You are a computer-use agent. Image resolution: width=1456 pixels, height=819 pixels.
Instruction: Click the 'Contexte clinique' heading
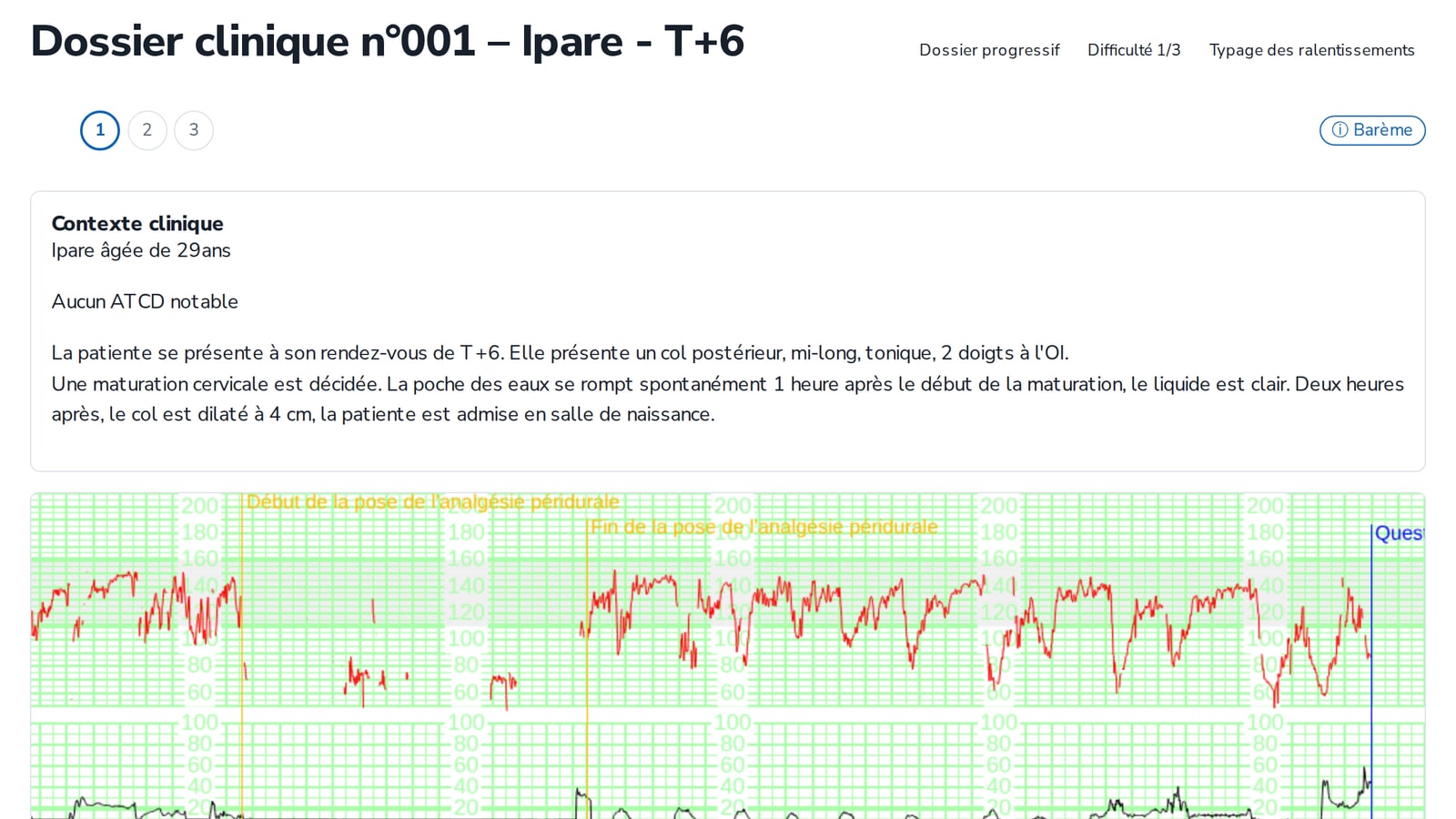pyautogui.click(x=137, y=223)
